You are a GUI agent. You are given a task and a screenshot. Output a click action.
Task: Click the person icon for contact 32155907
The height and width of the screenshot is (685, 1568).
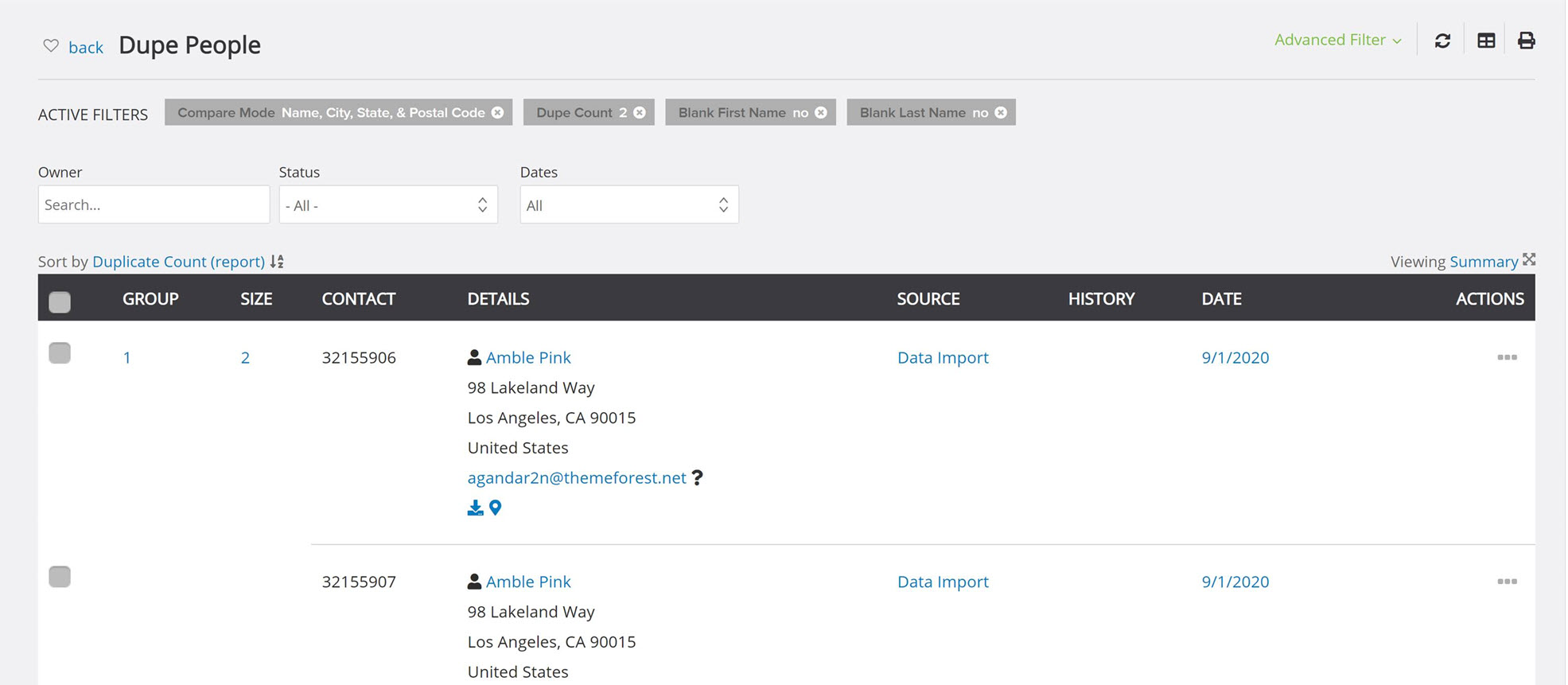(474, 582)
